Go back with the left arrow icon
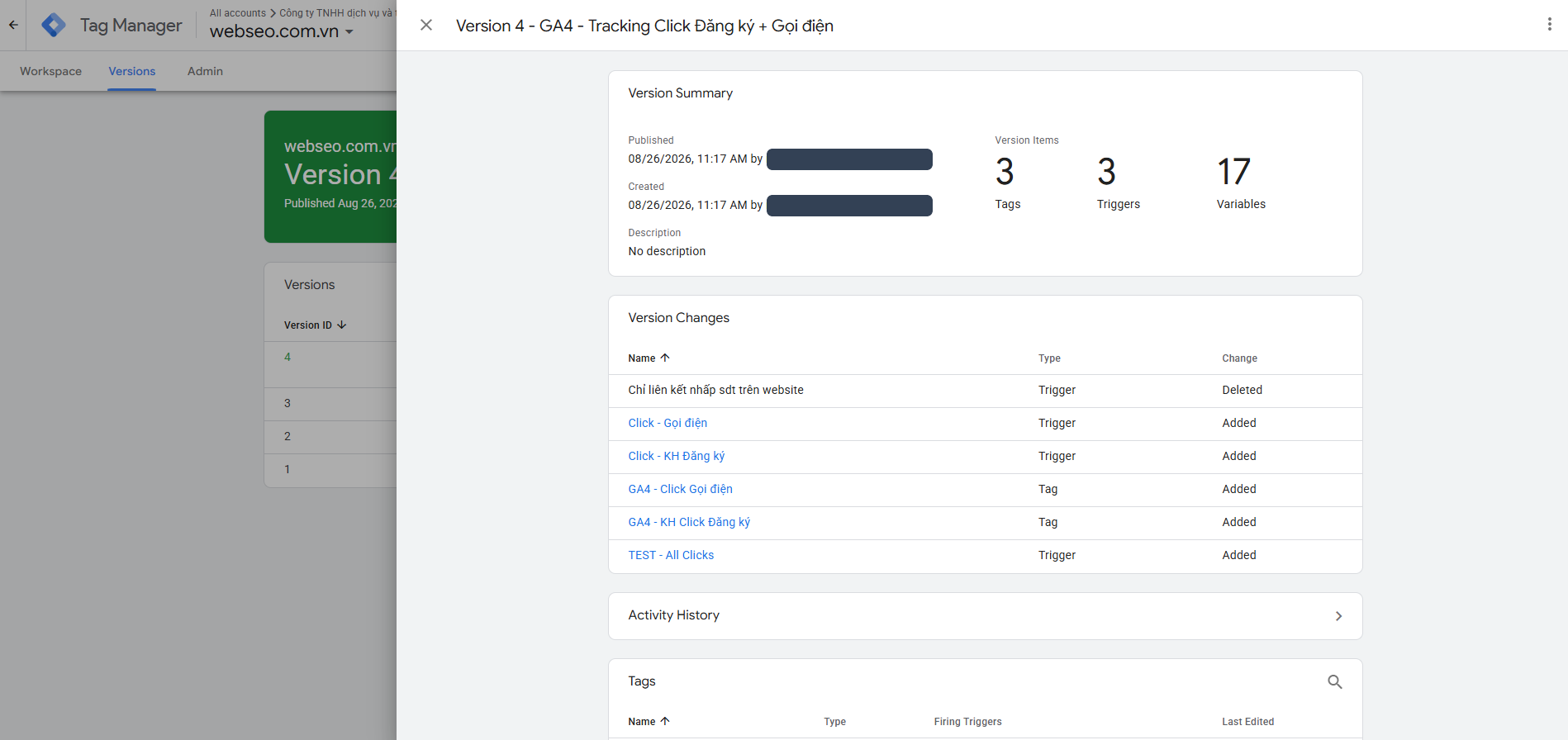This screenshot has height=740, width=1568. click(x=13, y=25)
